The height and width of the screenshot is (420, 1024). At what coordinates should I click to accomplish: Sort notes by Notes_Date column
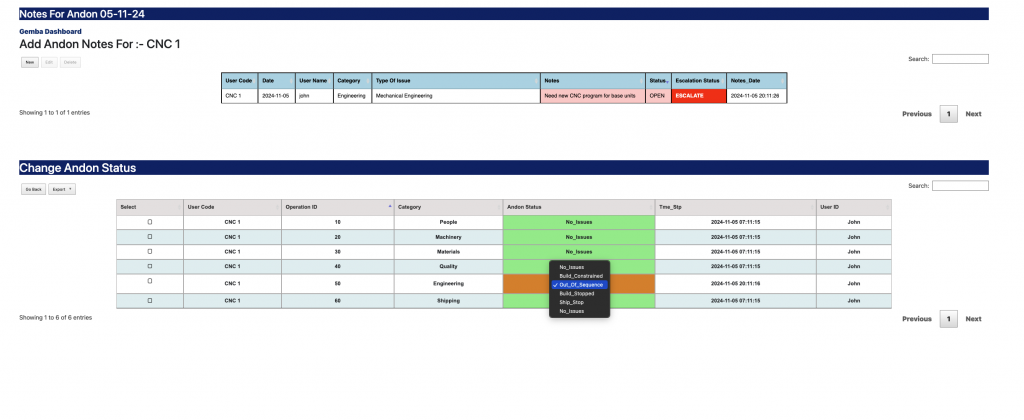tap(756, 80)
